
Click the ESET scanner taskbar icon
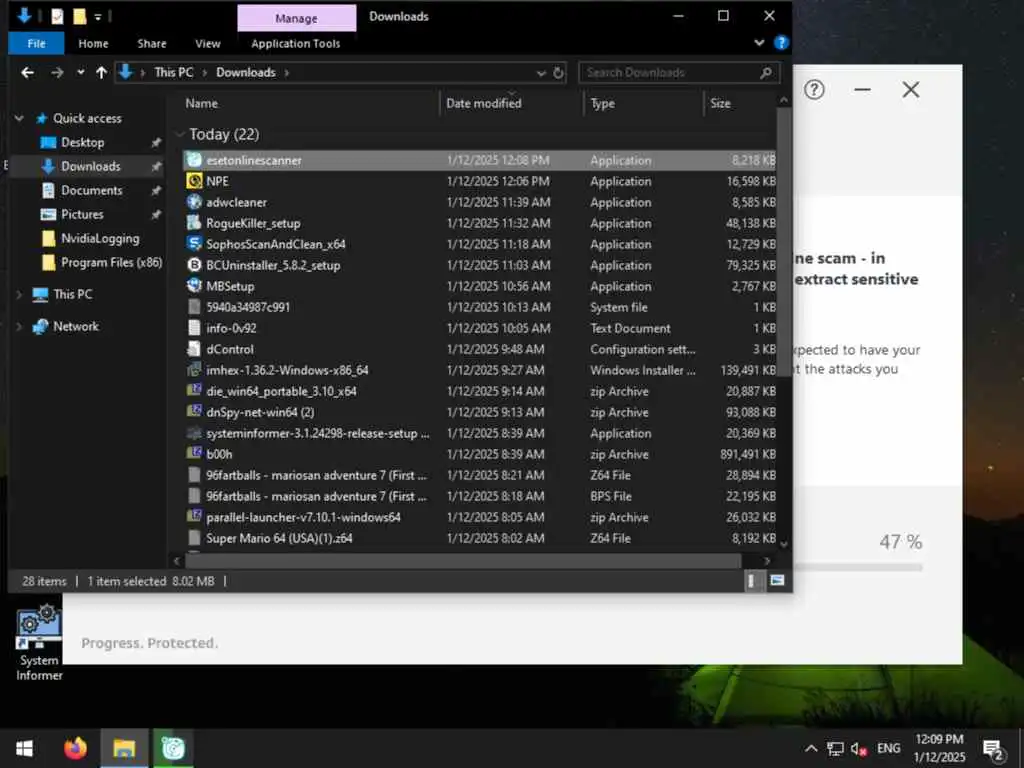point(173,748)
